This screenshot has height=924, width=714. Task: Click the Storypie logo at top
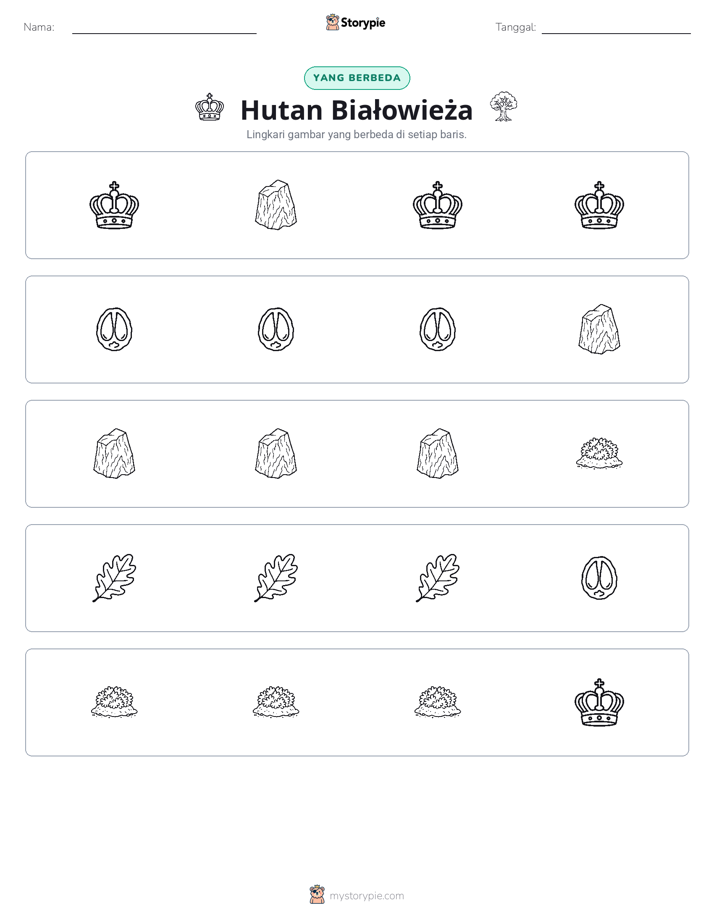(x=355, y=22)
